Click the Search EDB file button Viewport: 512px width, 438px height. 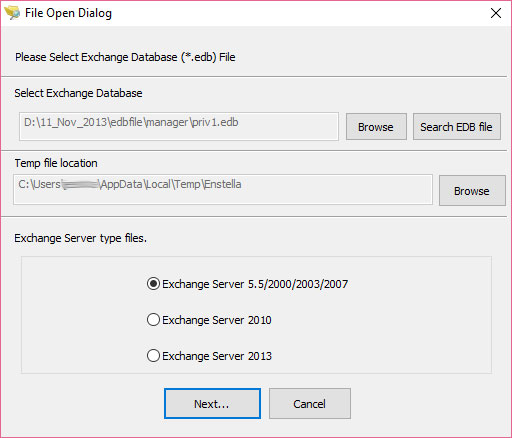click(456, 127)
